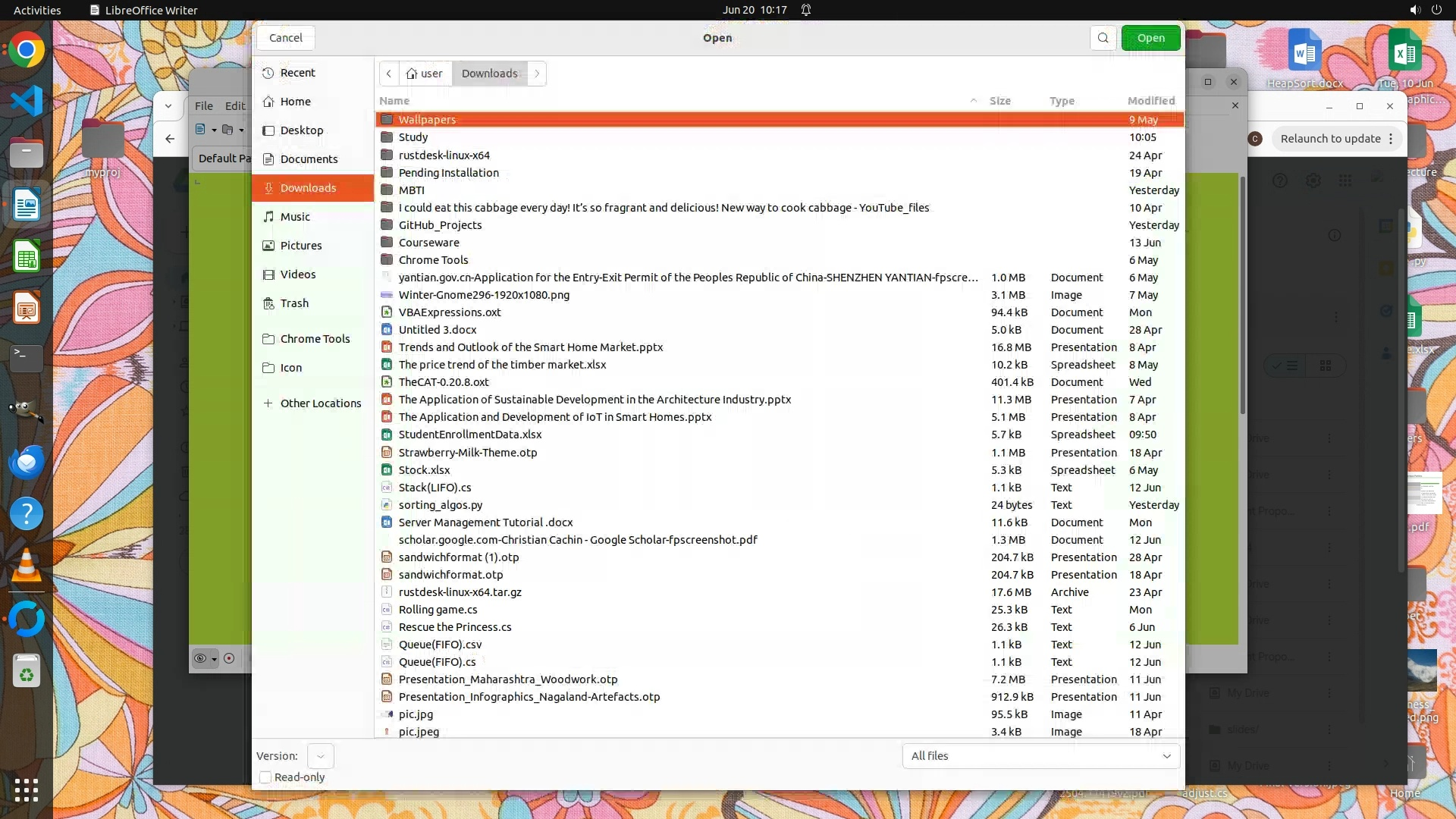Select the GitHub_Projects folder
Image resolution: width=1456 pixels, height=819 pixels.
(x=440, y=225)
